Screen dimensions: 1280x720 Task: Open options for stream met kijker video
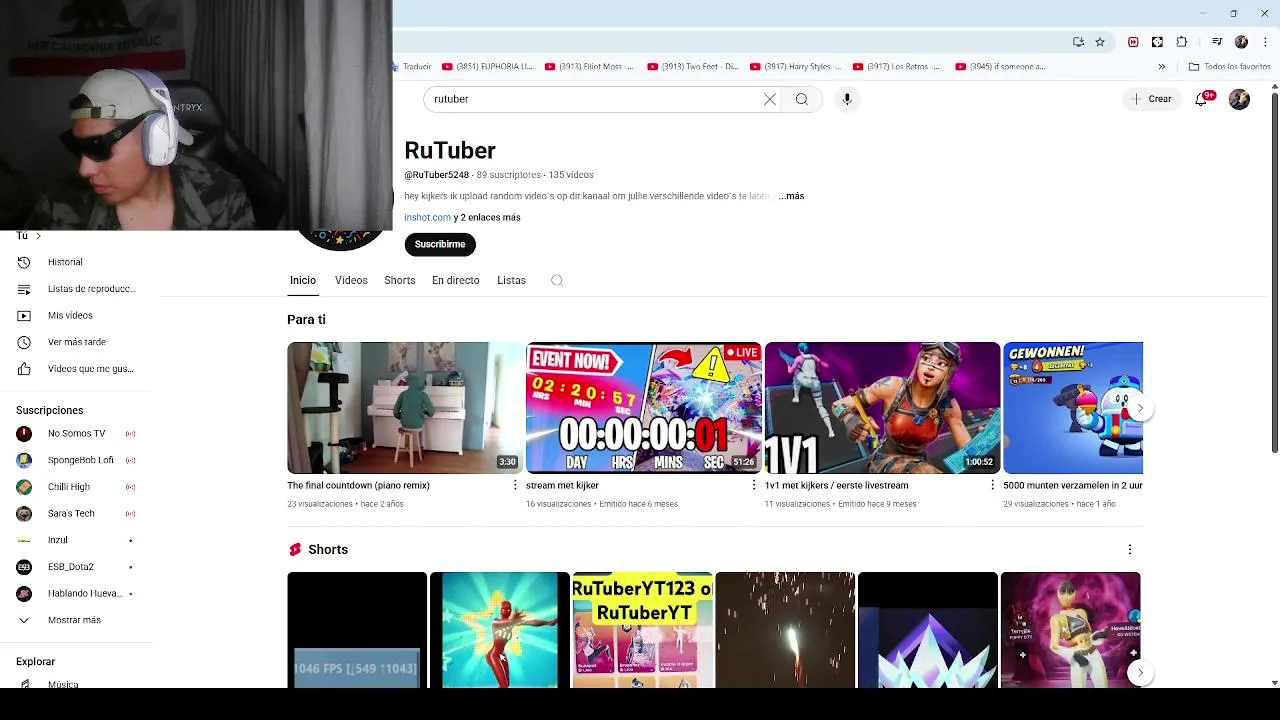(754, 485)
